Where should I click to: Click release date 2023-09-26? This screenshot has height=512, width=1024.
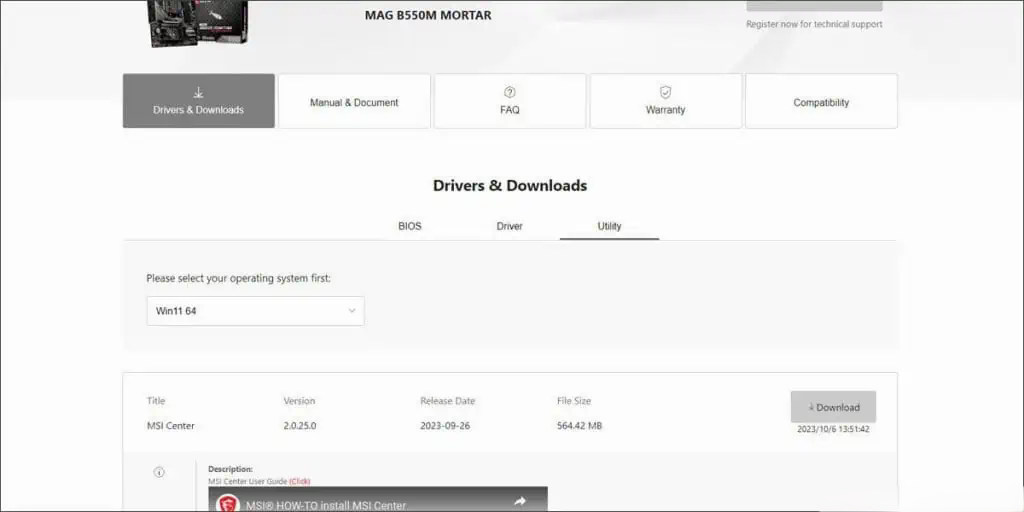pyautogui.click(x=445, y=426)
